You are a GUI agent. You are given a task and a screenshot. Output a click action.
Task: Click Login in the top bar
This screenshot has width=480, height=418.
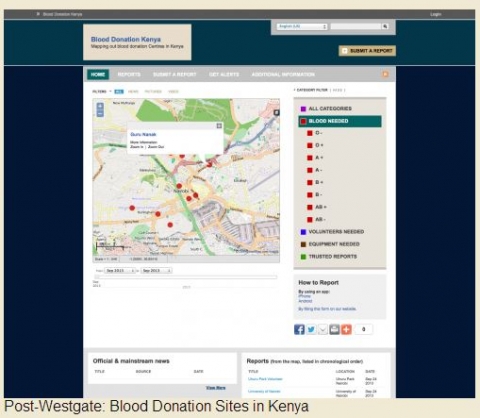(435, 14)
